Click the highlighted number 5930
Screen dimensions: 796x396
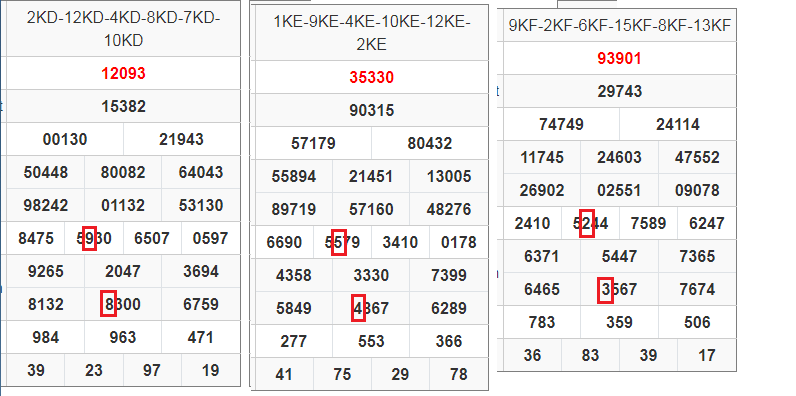94,238
